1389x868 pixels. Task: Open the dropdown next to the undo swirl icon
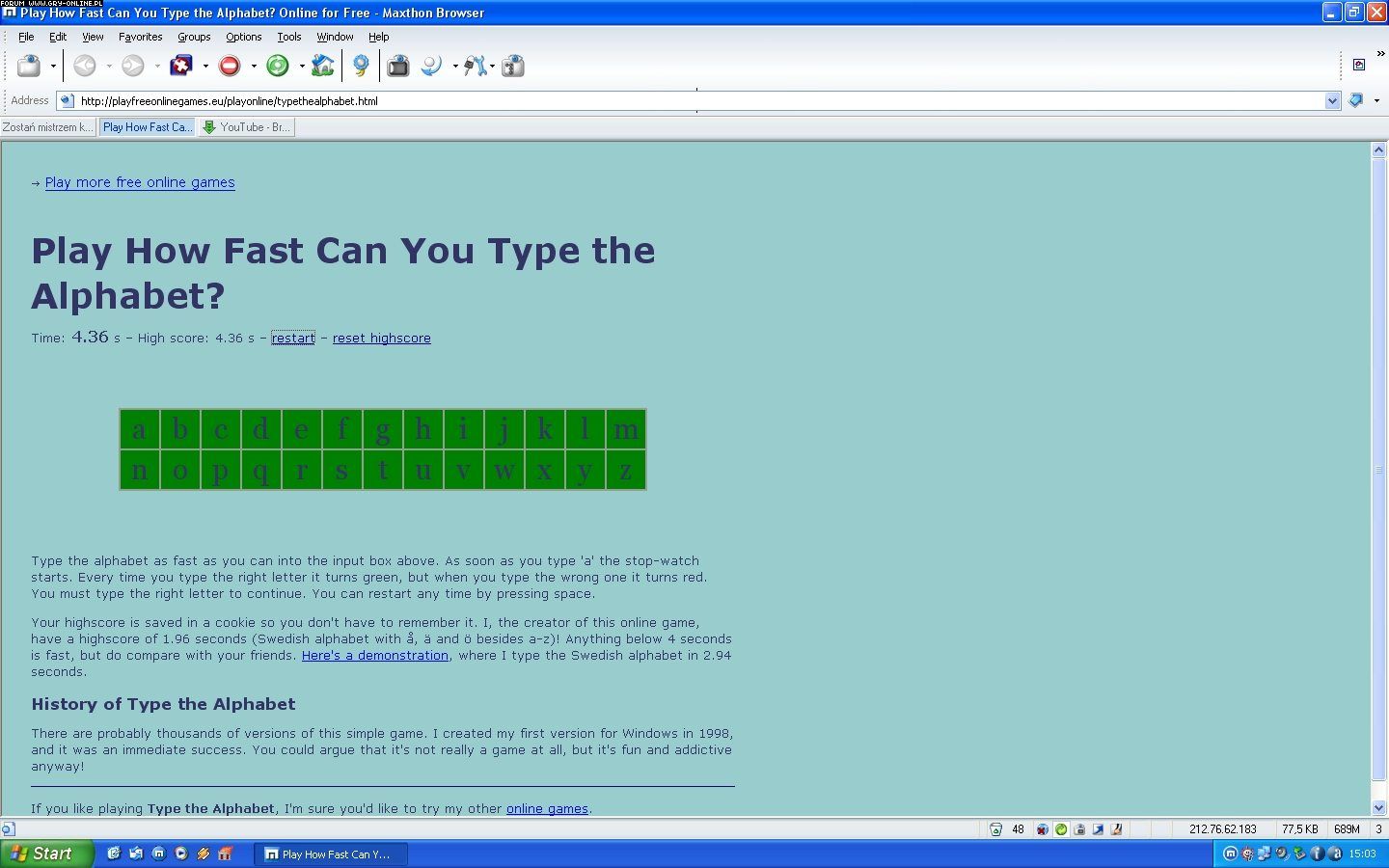(x=455, y=67)
